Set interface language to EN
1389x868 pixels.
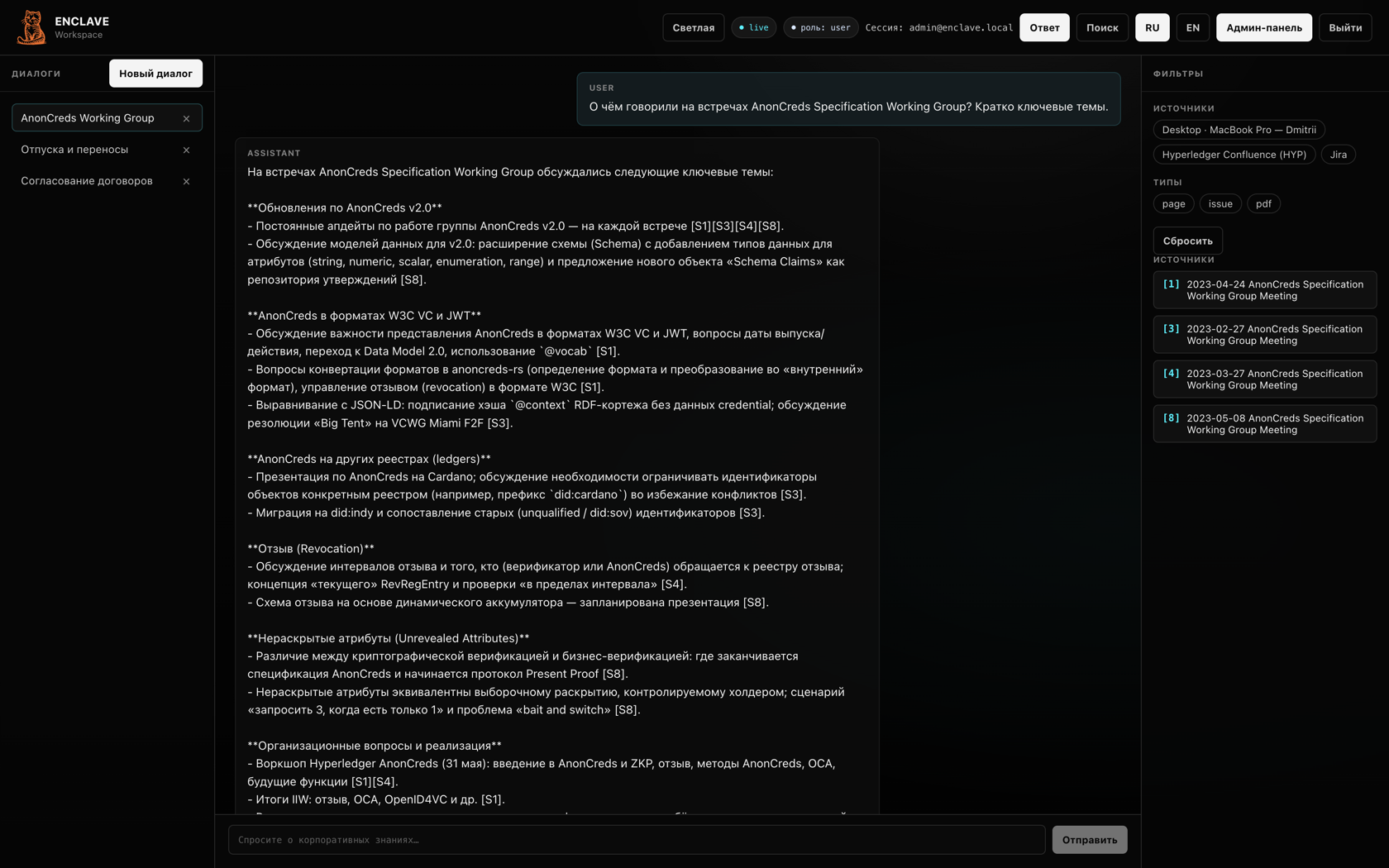1192,27
